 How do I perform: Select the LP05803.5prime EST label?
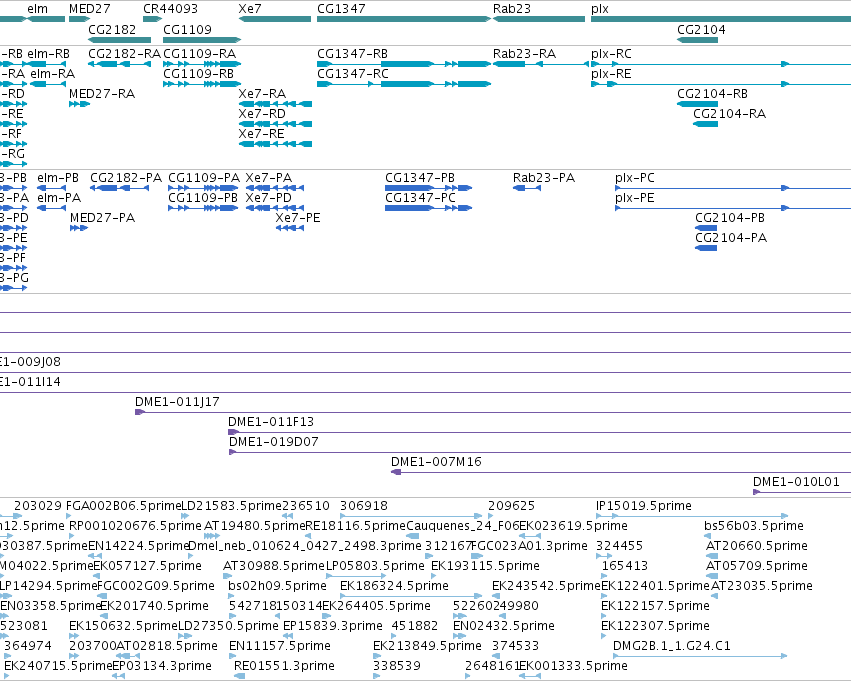[375, 567]
